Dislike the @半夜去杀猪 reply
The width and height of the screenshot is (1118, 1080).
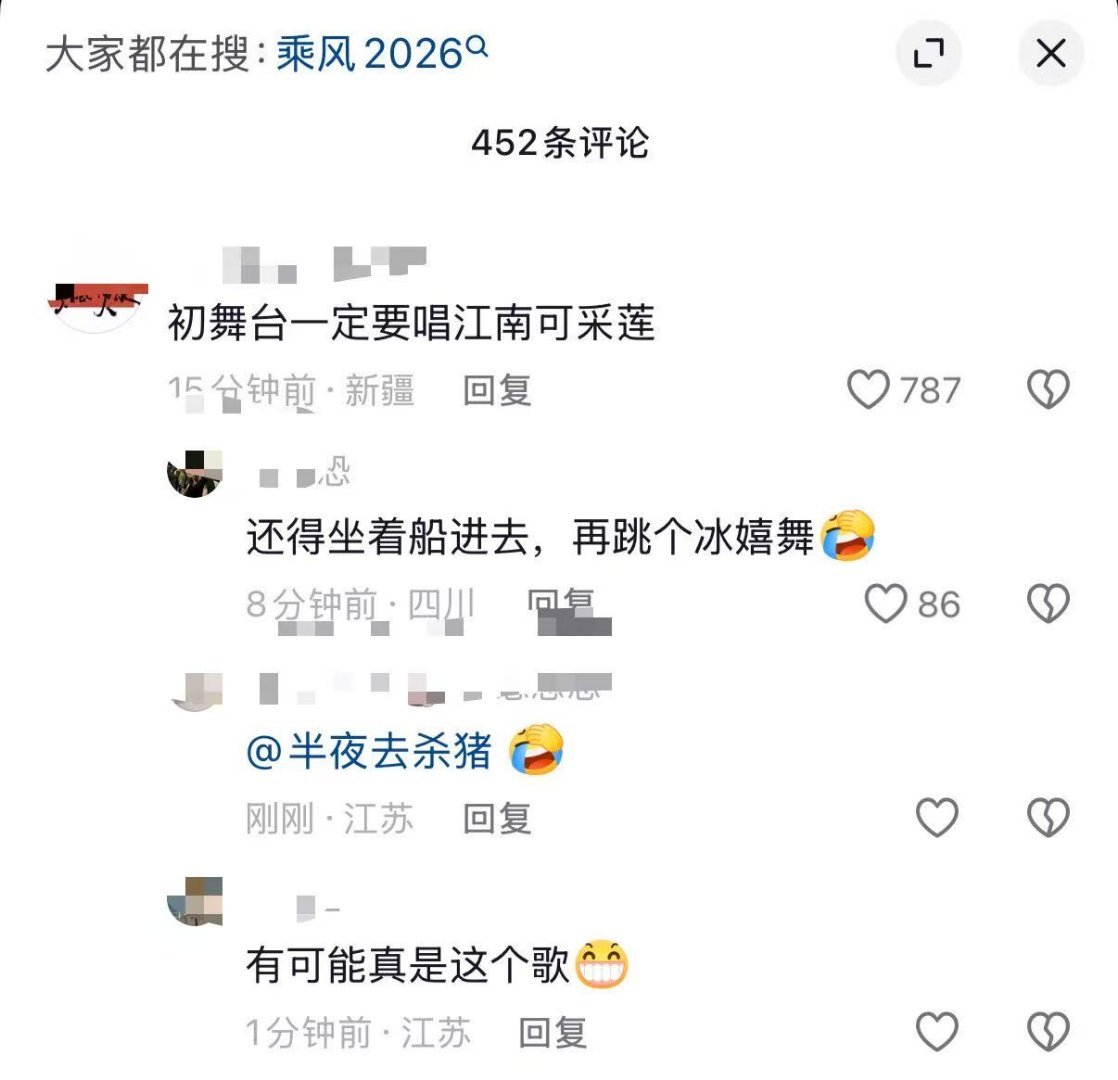click(1048, 817)
